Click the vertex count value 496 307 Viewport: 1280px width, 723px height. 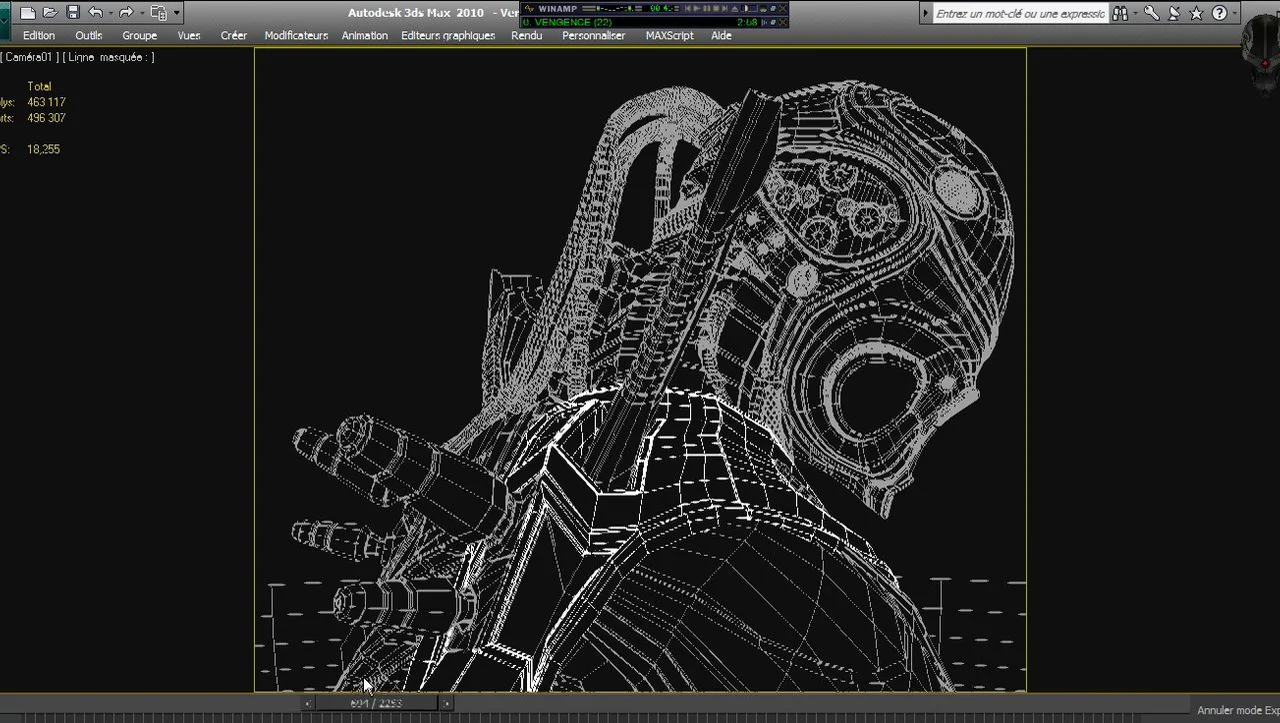47,118
